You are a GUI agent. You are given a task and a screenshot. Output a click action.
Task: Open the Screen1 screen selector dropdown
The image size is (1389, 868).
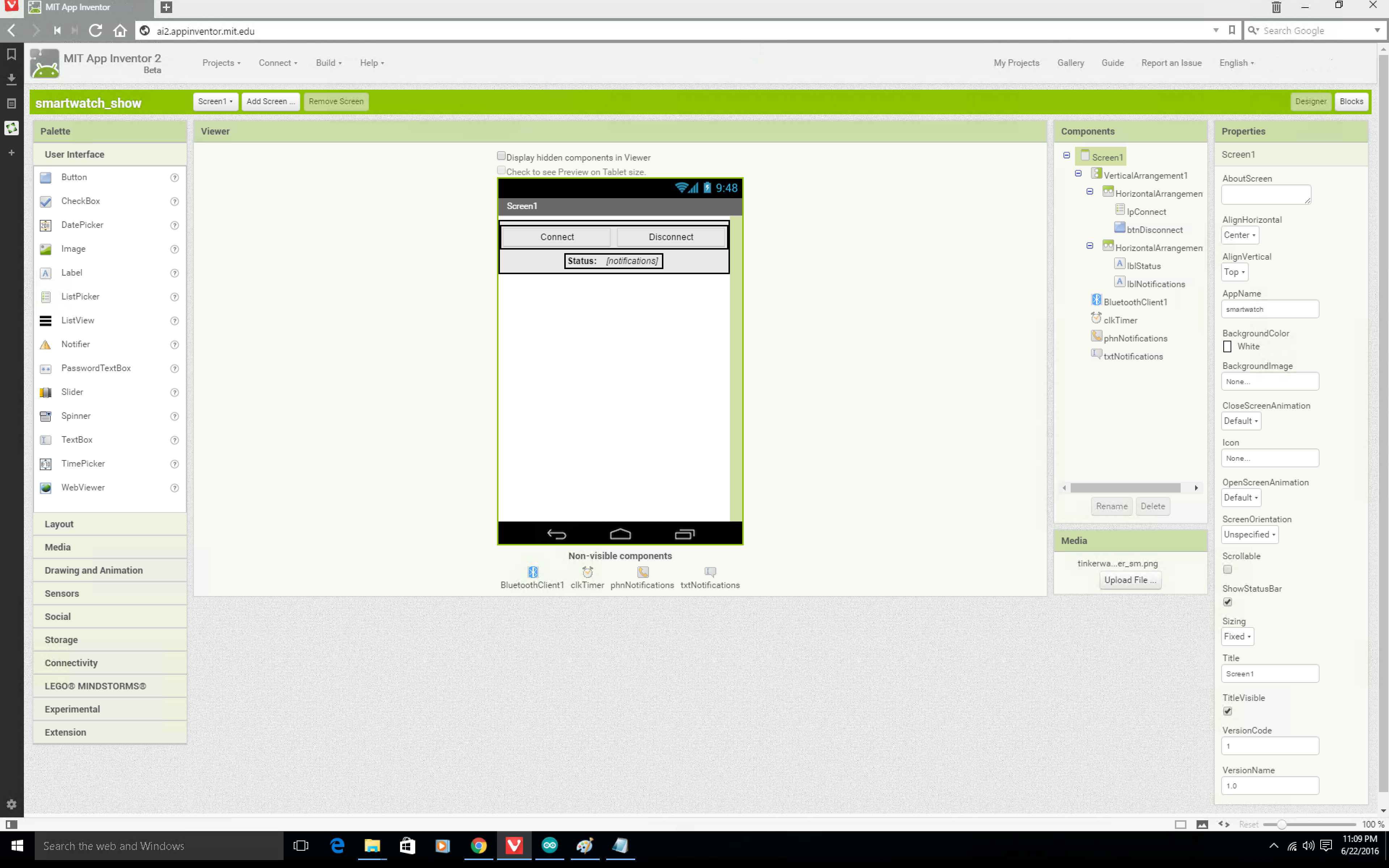(215, 102)
